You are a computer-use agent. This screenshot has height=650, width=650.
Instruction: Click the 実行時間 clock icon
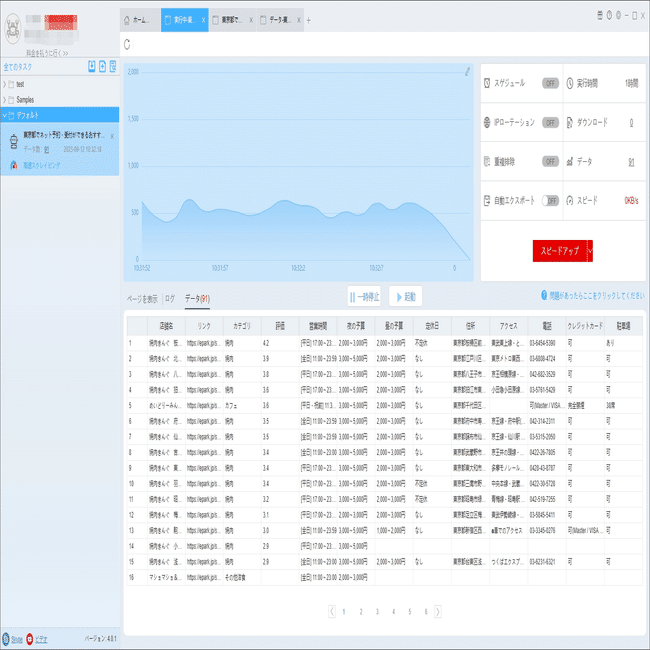[x=570, y=83]
